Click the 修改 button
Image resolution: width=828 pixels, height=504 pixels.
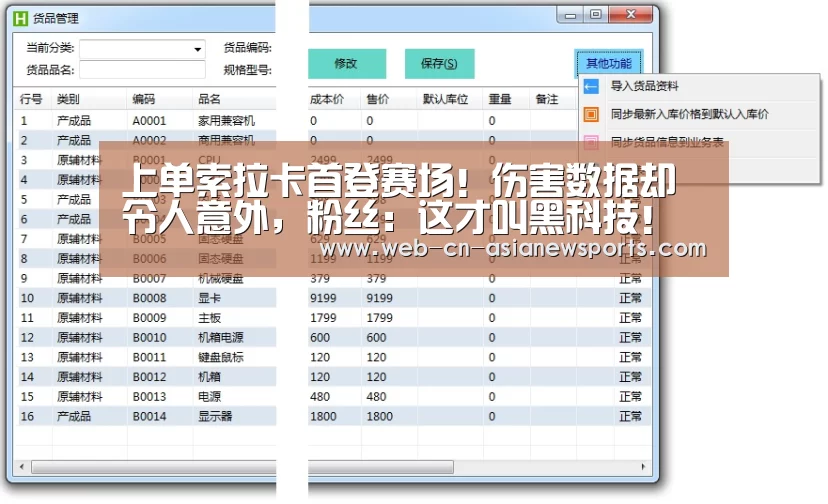coord(346,63)
